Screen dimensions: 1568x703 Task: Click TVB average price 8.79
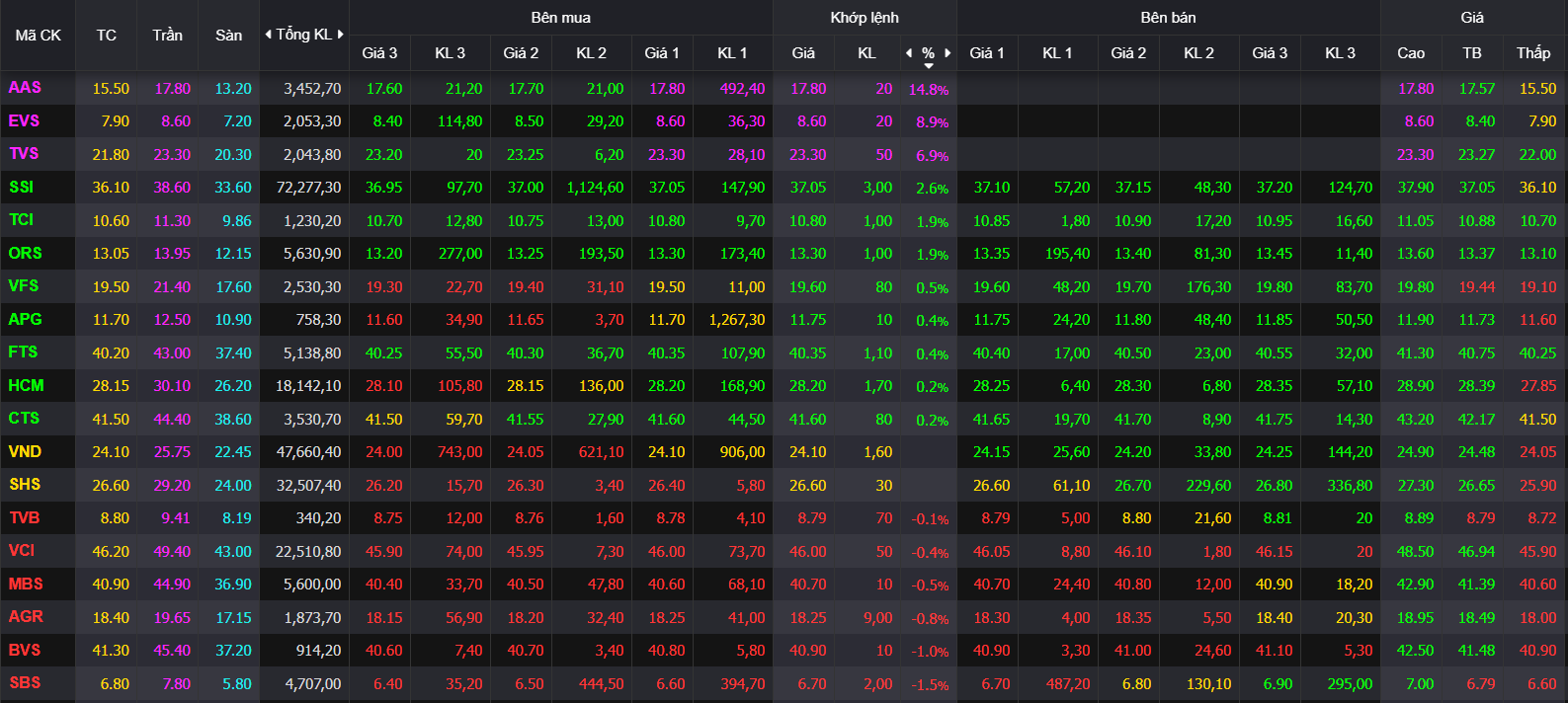click(x=1481, y=517)
